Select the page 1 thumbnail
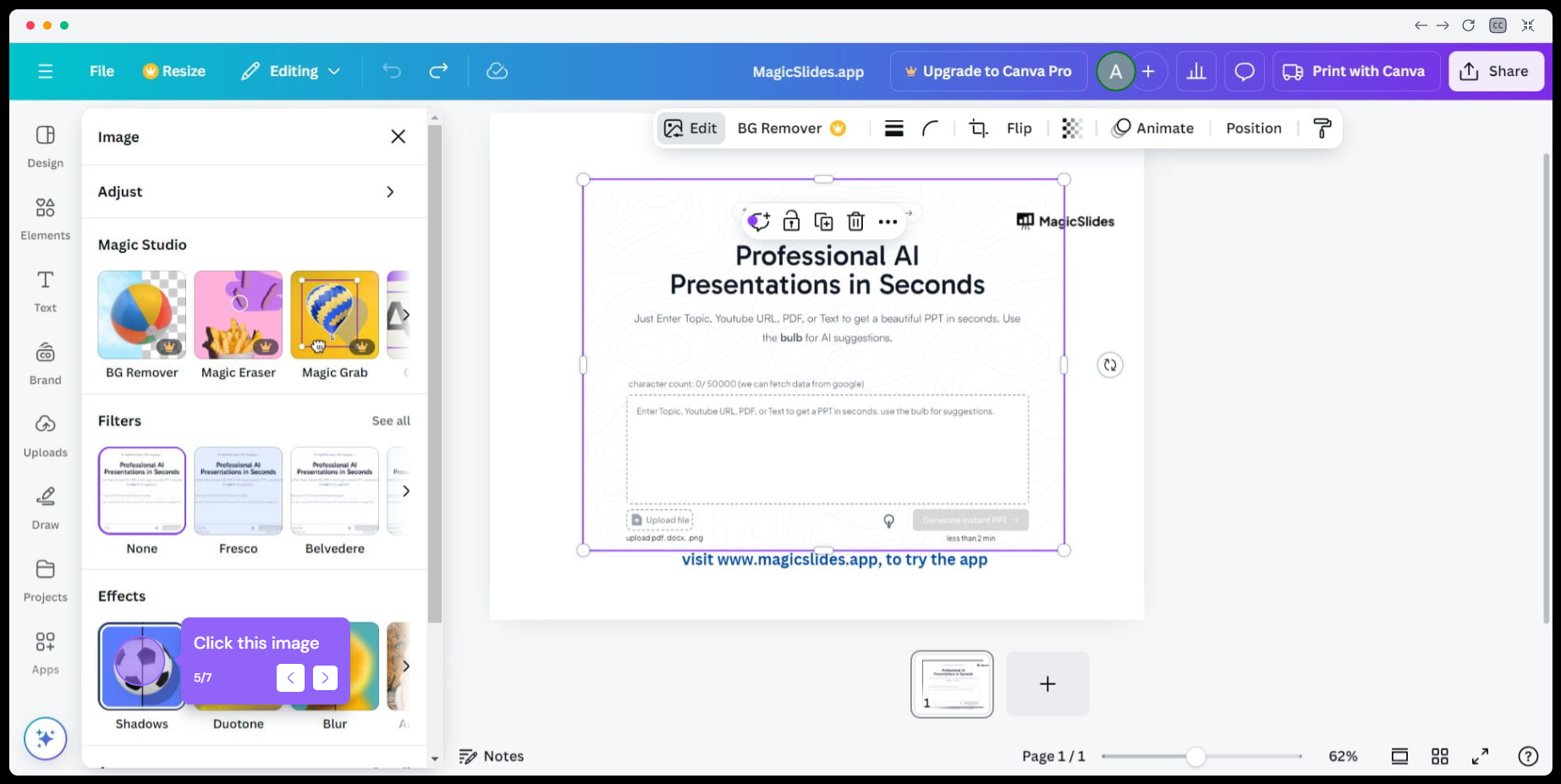 click(952, 684)
